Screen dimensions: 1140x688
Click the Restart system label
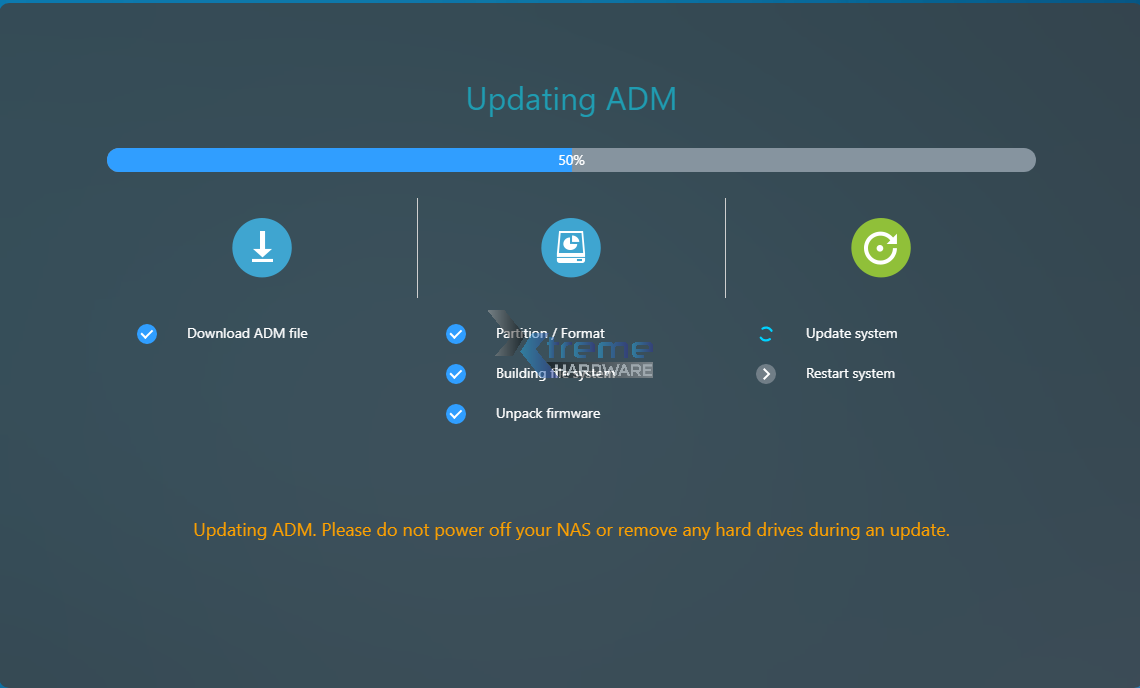851,373
